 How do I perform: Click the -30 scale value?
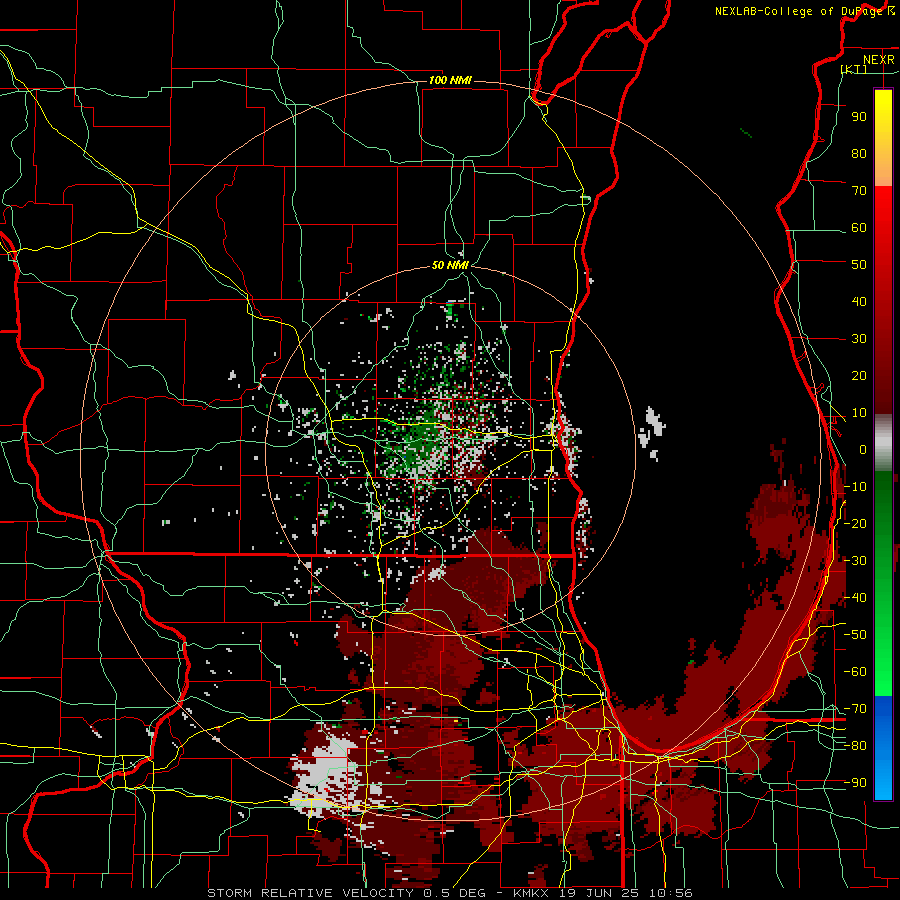[855, 560]
